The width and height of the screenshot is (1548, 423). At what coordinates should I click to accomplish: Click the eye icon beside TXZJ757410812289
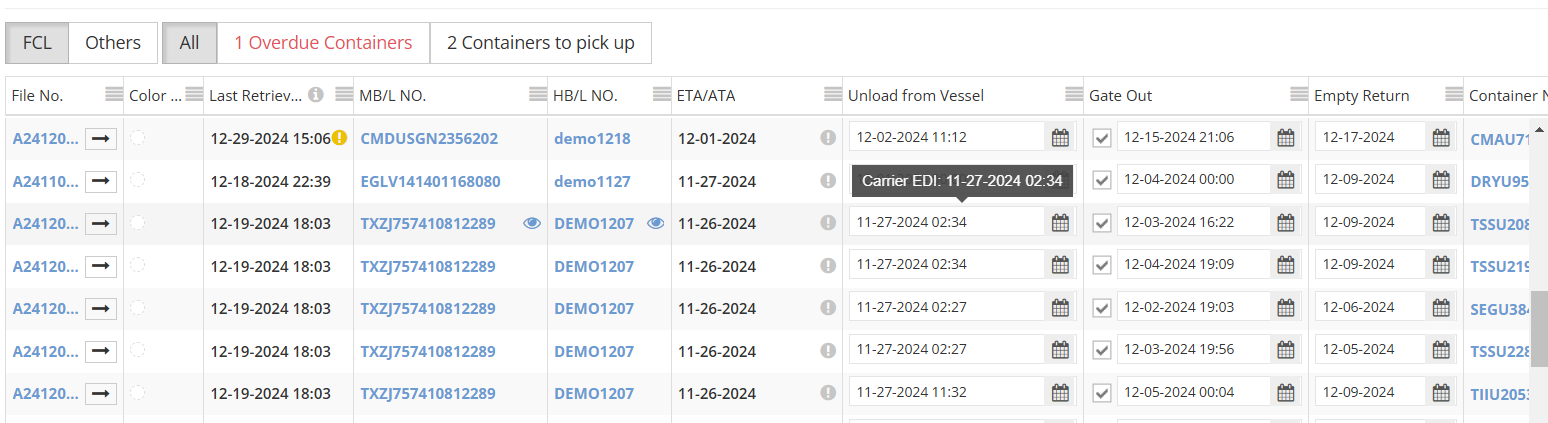[532, 224]
